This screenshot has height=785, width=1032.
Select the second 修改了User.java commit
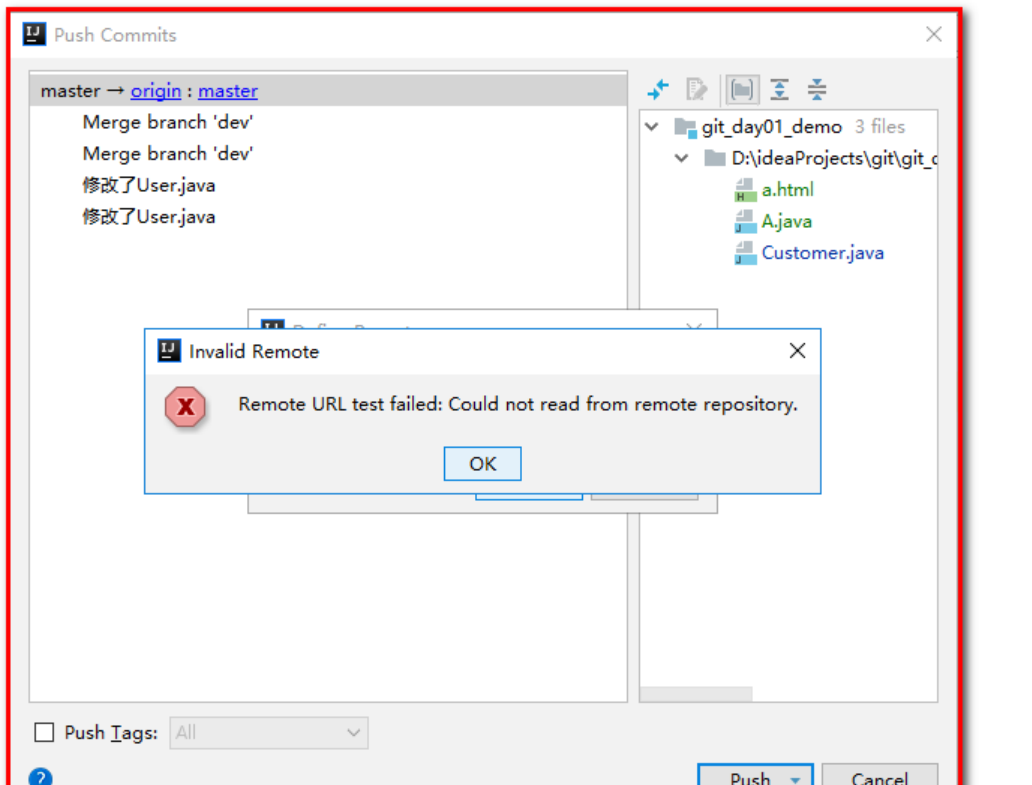tap(149, 217)
